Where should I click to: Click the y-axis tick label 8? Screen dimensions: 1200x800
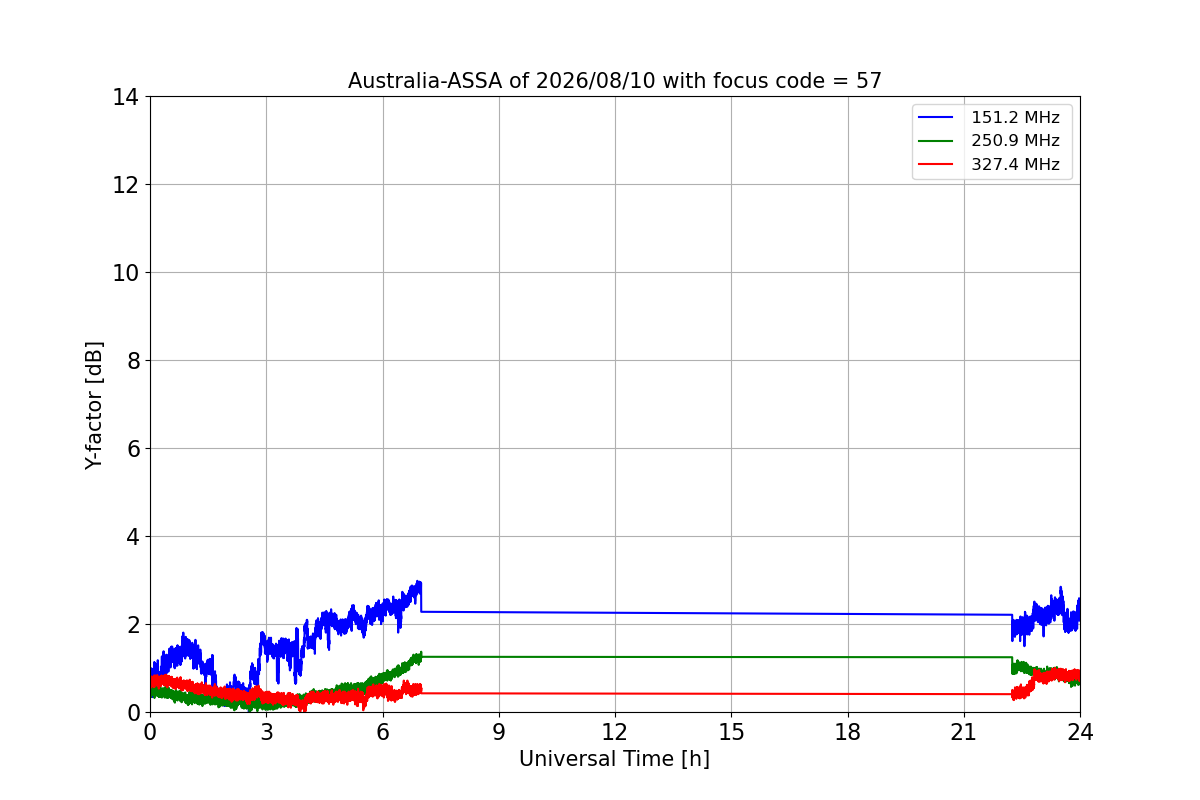tap(133, 361)
